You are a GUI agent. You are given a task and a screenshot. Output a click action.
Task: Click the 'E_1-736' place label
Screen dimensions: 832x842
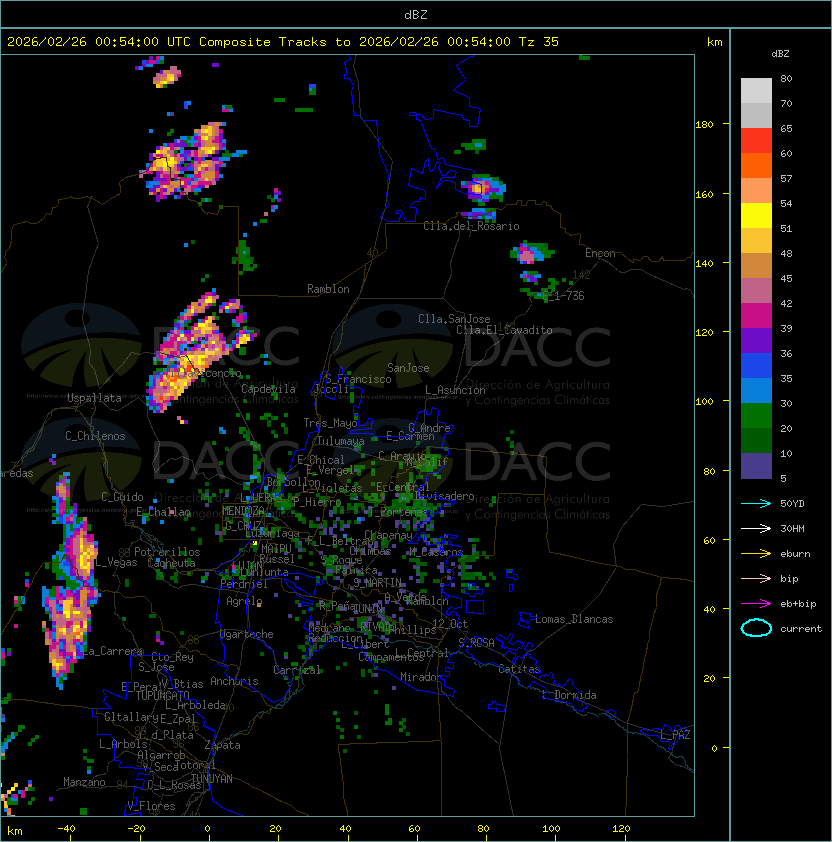coord(563,296)
